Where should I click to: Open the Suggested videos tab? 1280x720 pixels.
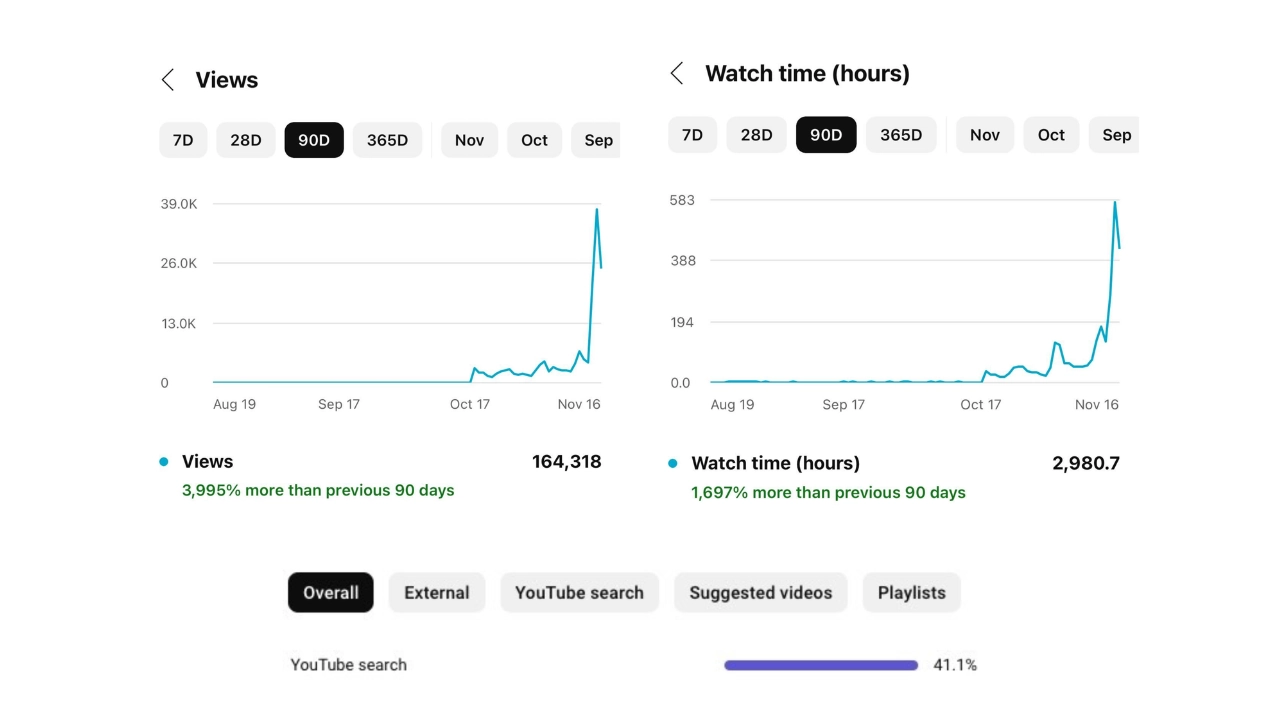(x=760, y=592)
